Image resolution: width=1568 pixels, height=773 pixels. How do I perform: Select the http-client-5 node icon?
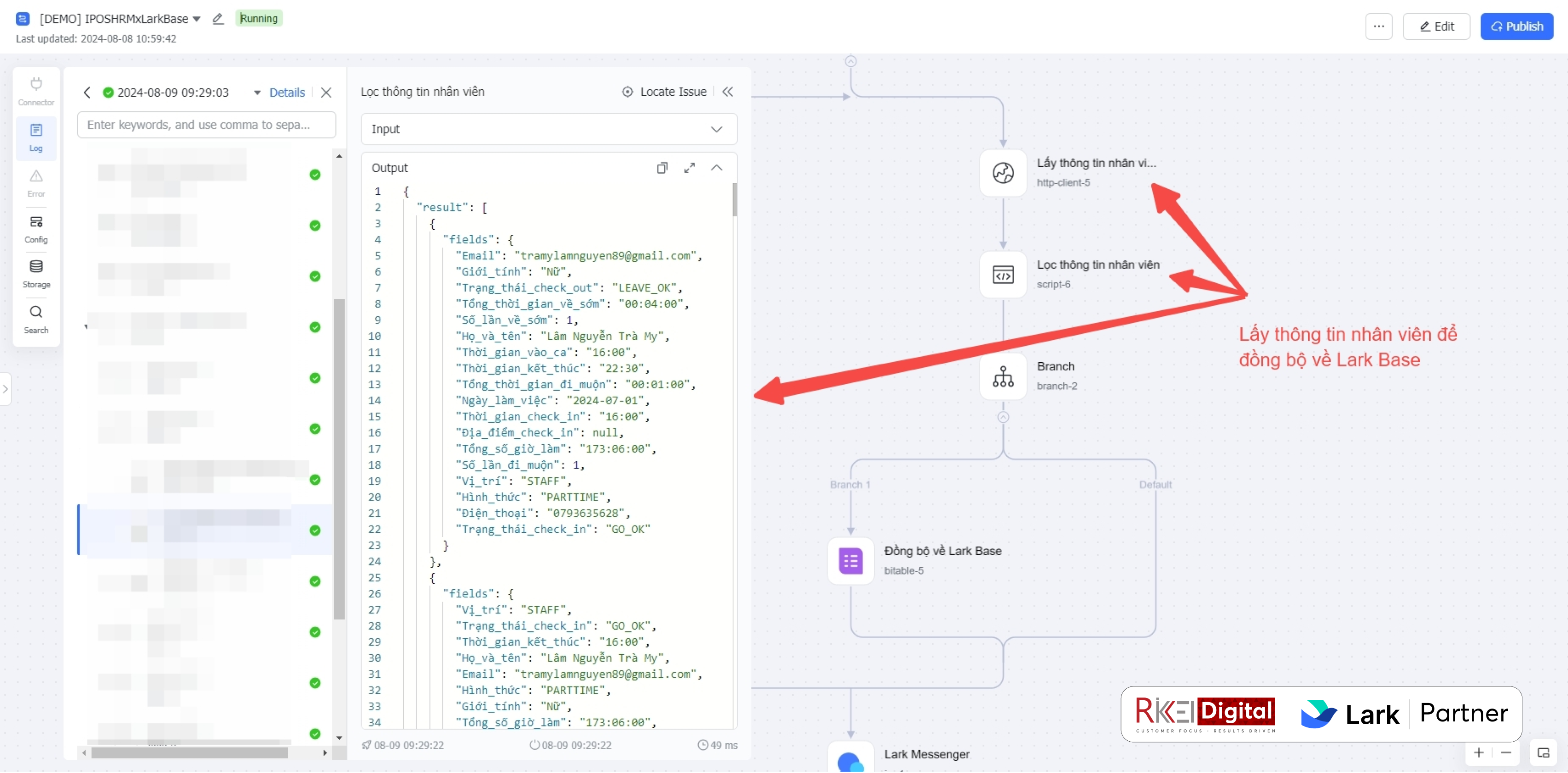1003,173
